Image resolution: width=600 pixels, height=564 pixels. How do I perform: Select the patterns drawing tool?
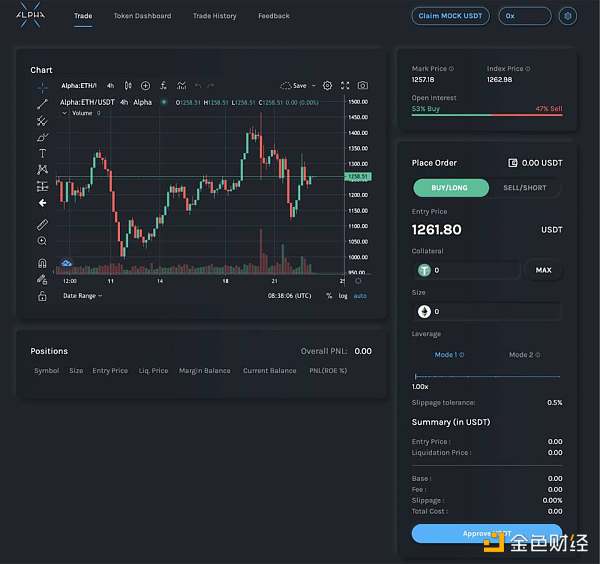click(x=42, y=170)
